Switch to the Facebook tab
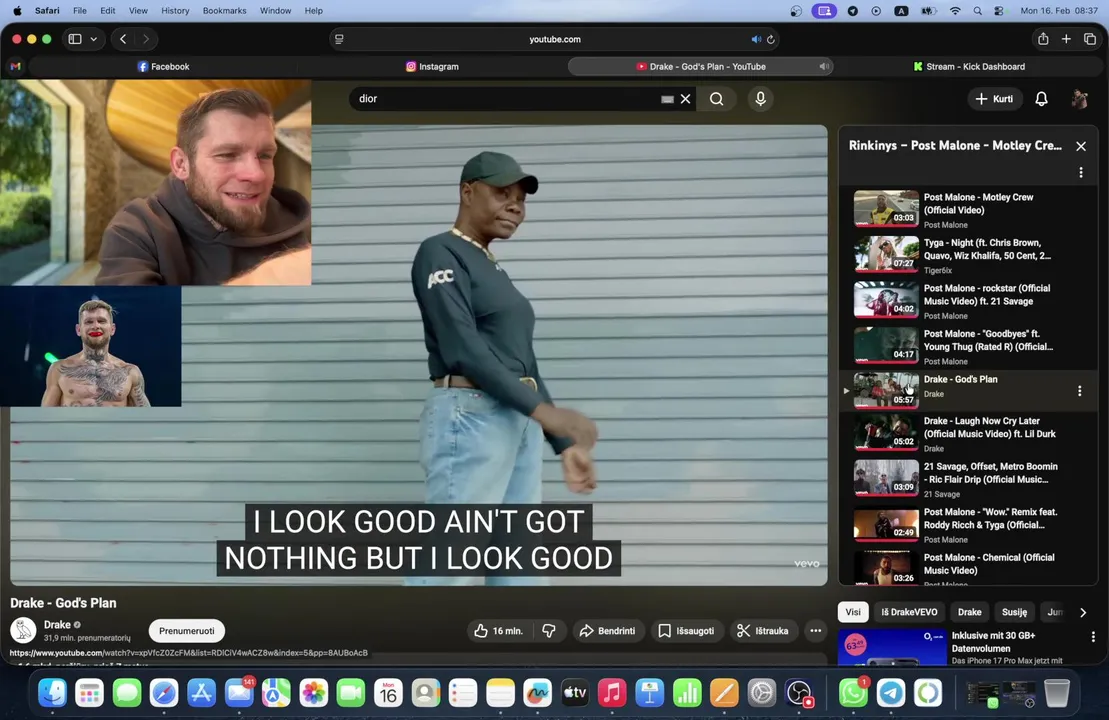This screenshot has height=720, width=1109. pos(163,66)
